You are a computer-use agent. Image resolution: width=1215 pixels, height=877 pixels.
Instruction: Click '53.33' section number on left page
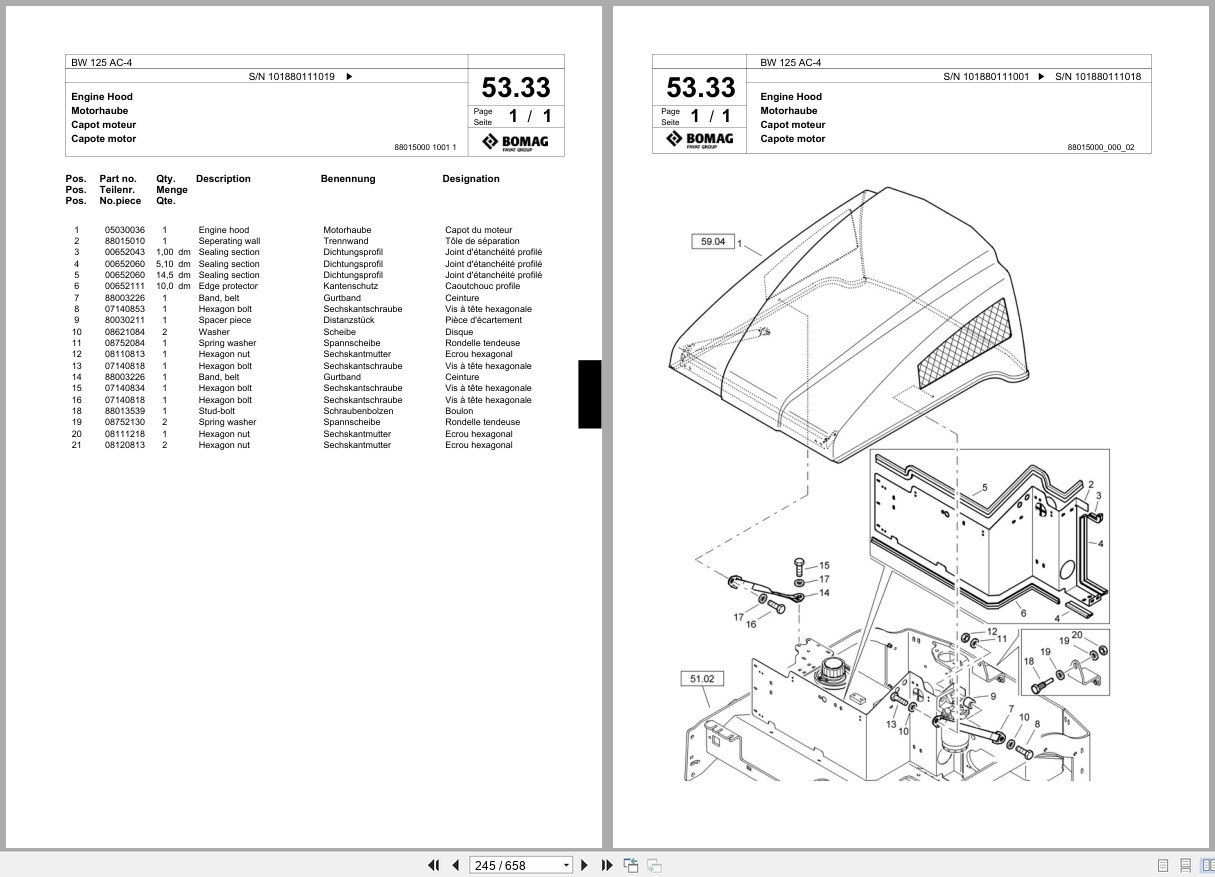click(516, 87)
